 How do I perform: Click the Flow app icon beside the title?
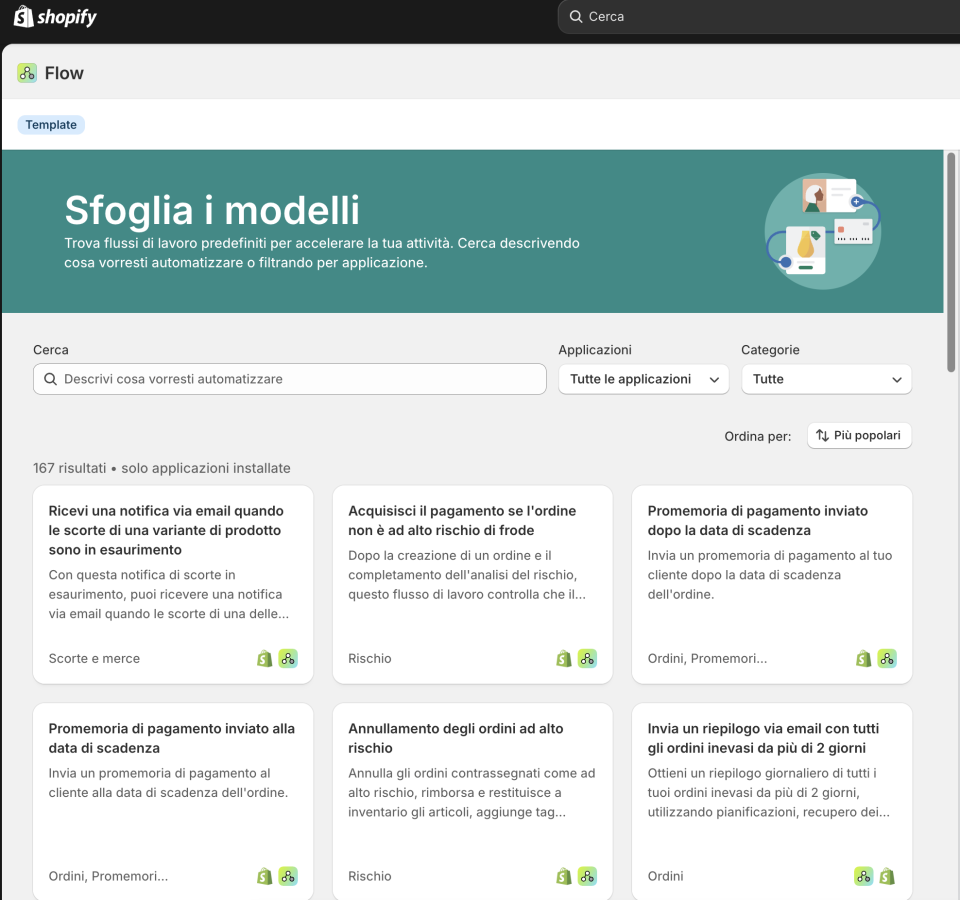tap(27, 73)
